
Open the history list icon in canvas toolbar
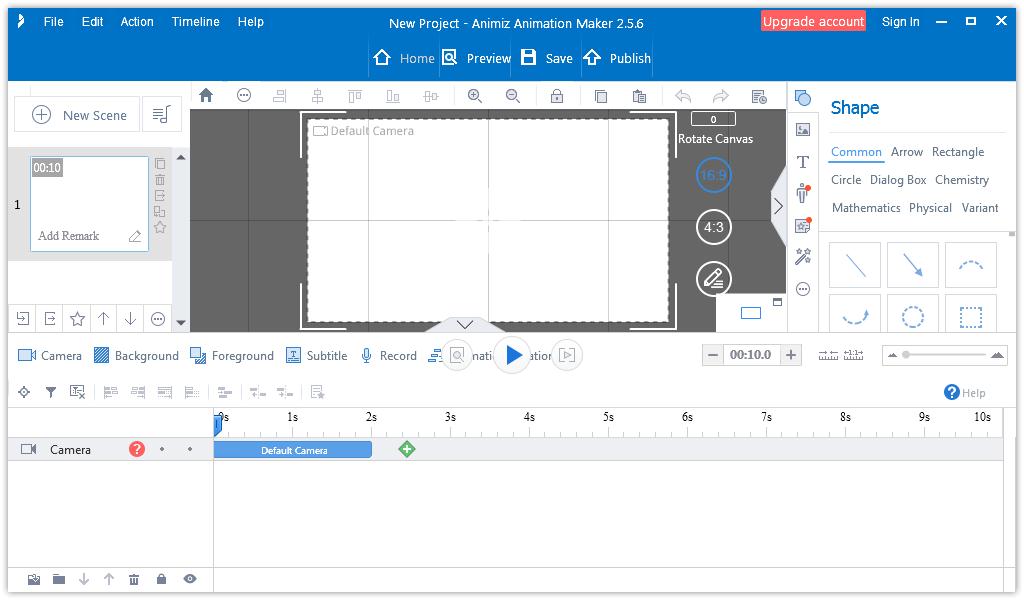tap(759, 97)
